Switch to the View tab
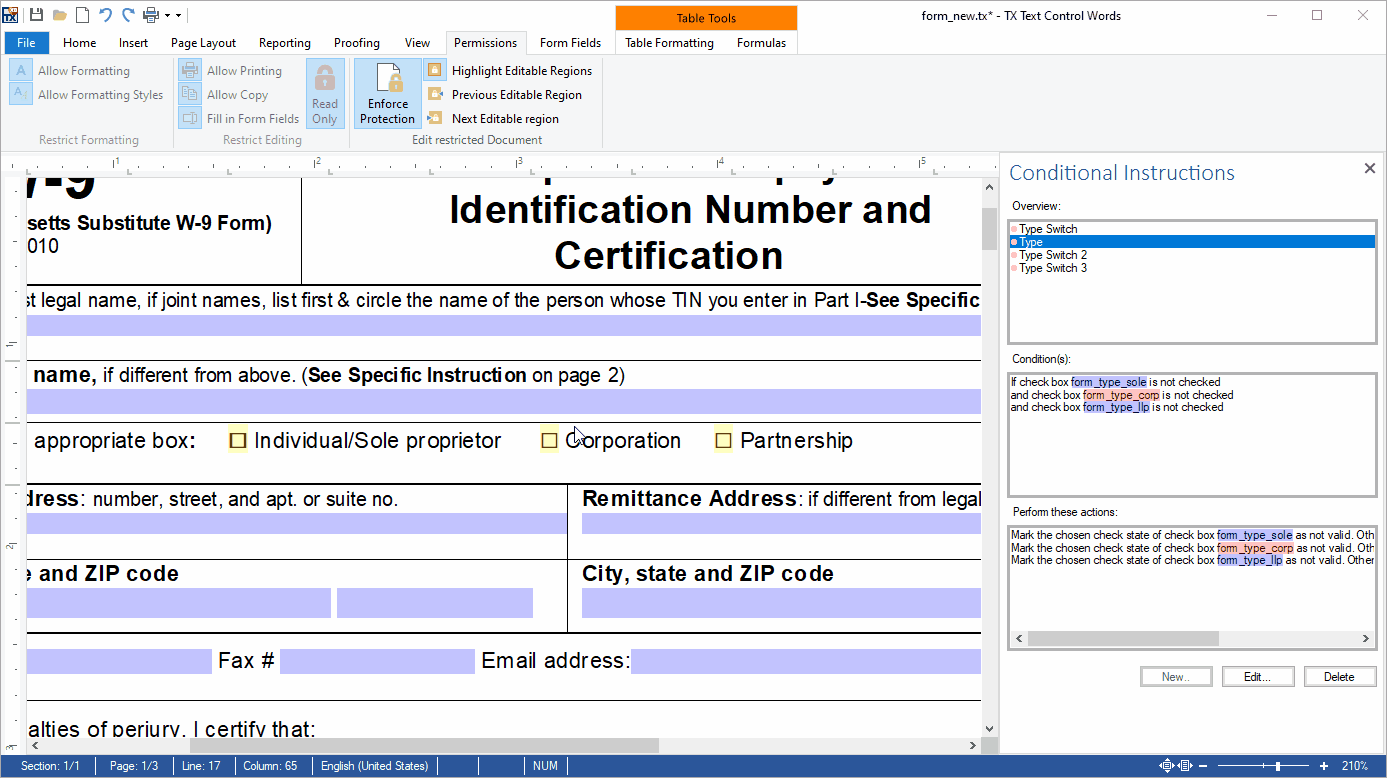The height and width of the screenshot is (778, 1387). click(417, 43)
